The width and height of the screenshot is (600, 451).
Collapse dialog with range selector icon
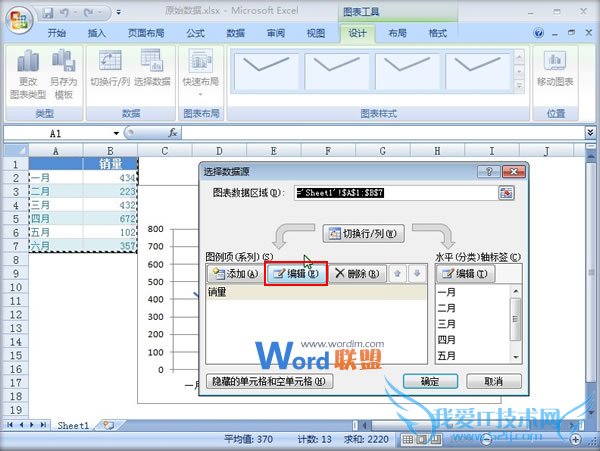click(506, 193)
